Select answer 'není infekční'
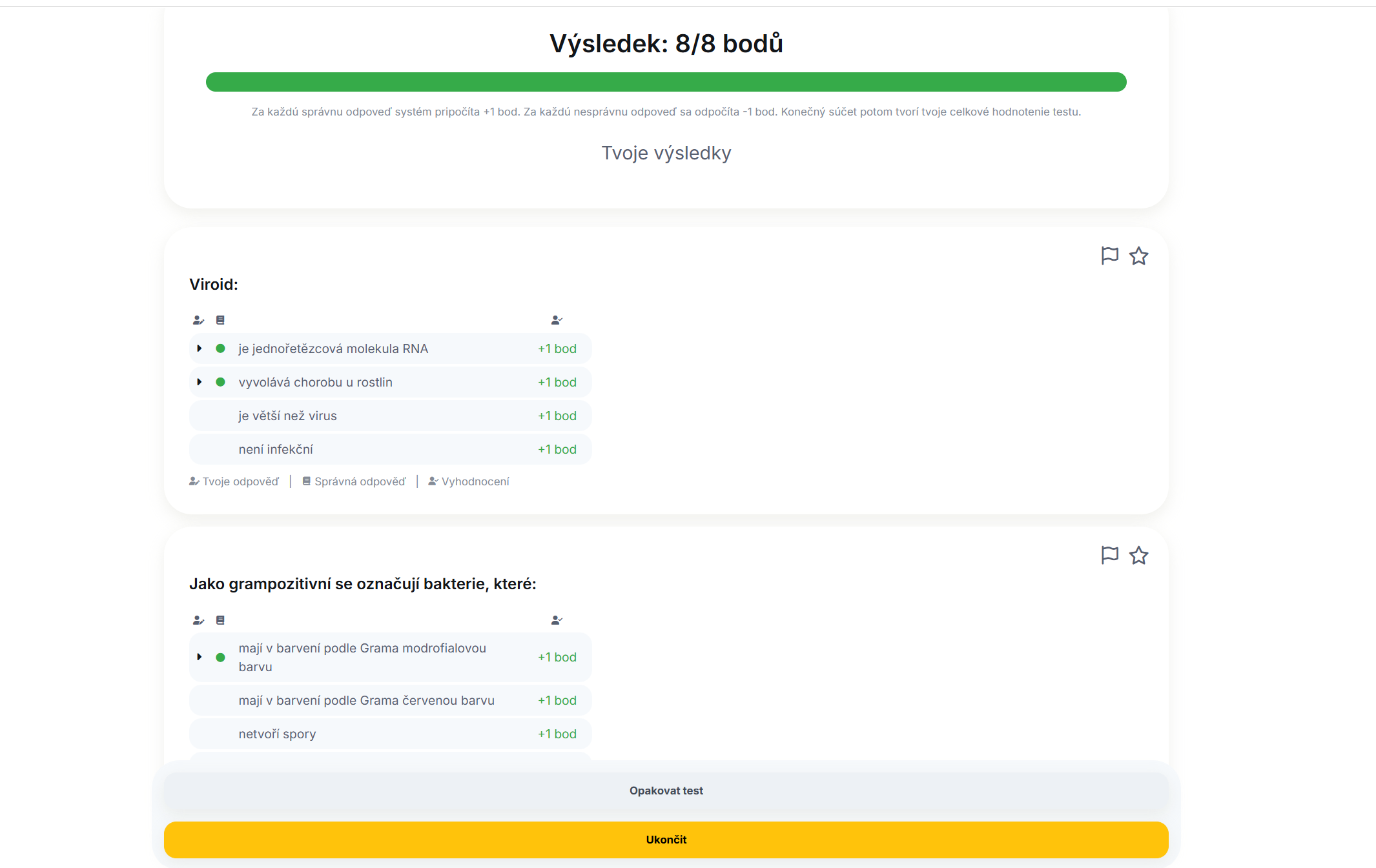 tap(390, 449)
